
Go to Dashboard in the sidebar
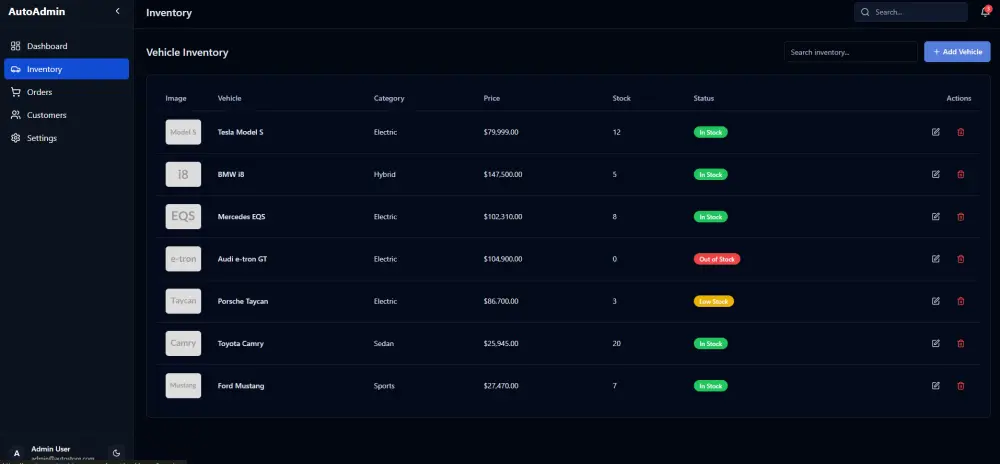click(x=66, y=46)
